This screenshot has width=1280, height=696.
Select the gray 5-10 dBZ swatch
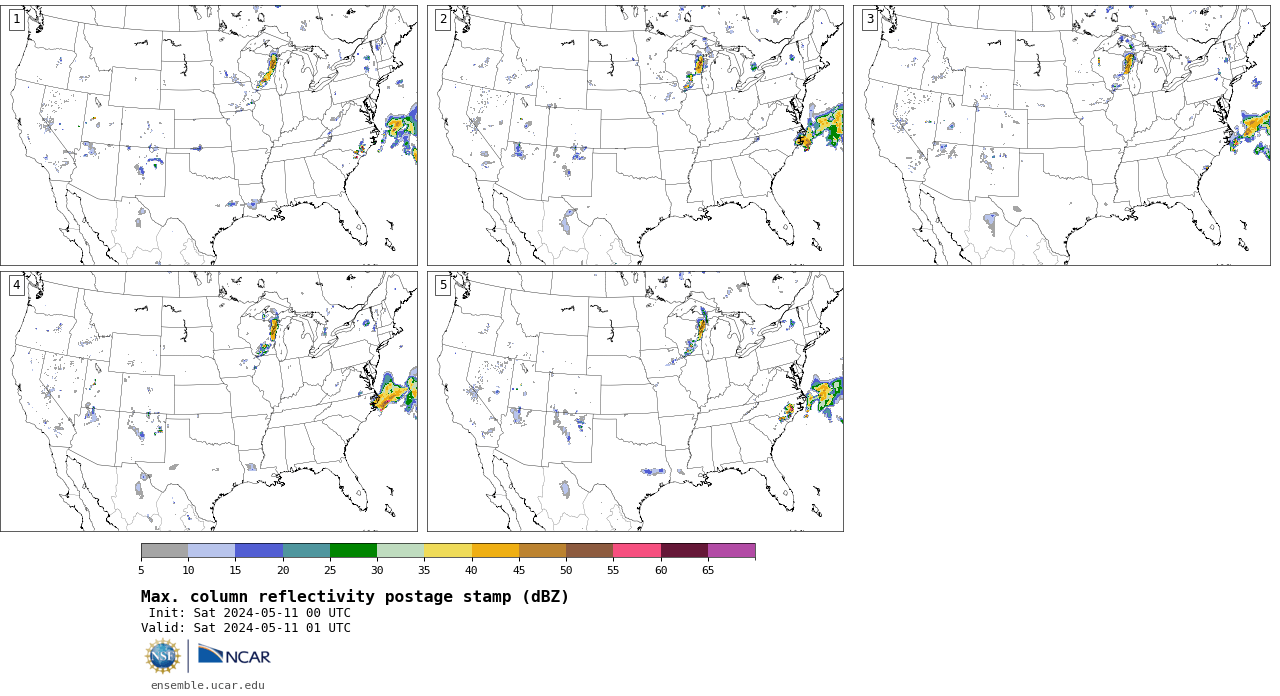(x=165, y=551)
